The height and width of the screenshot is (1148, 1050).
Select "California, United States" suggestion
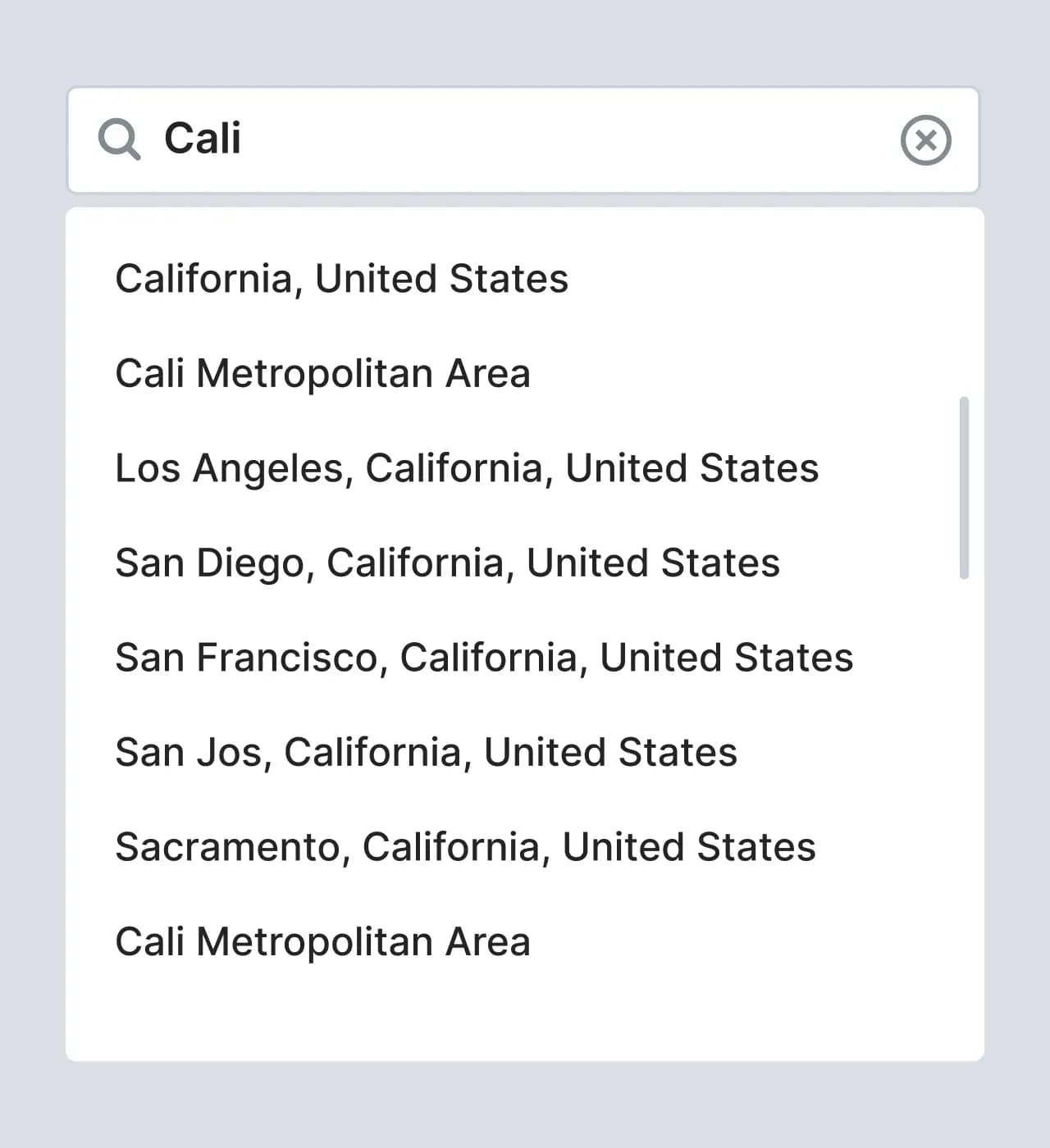(x=341, y=279)
